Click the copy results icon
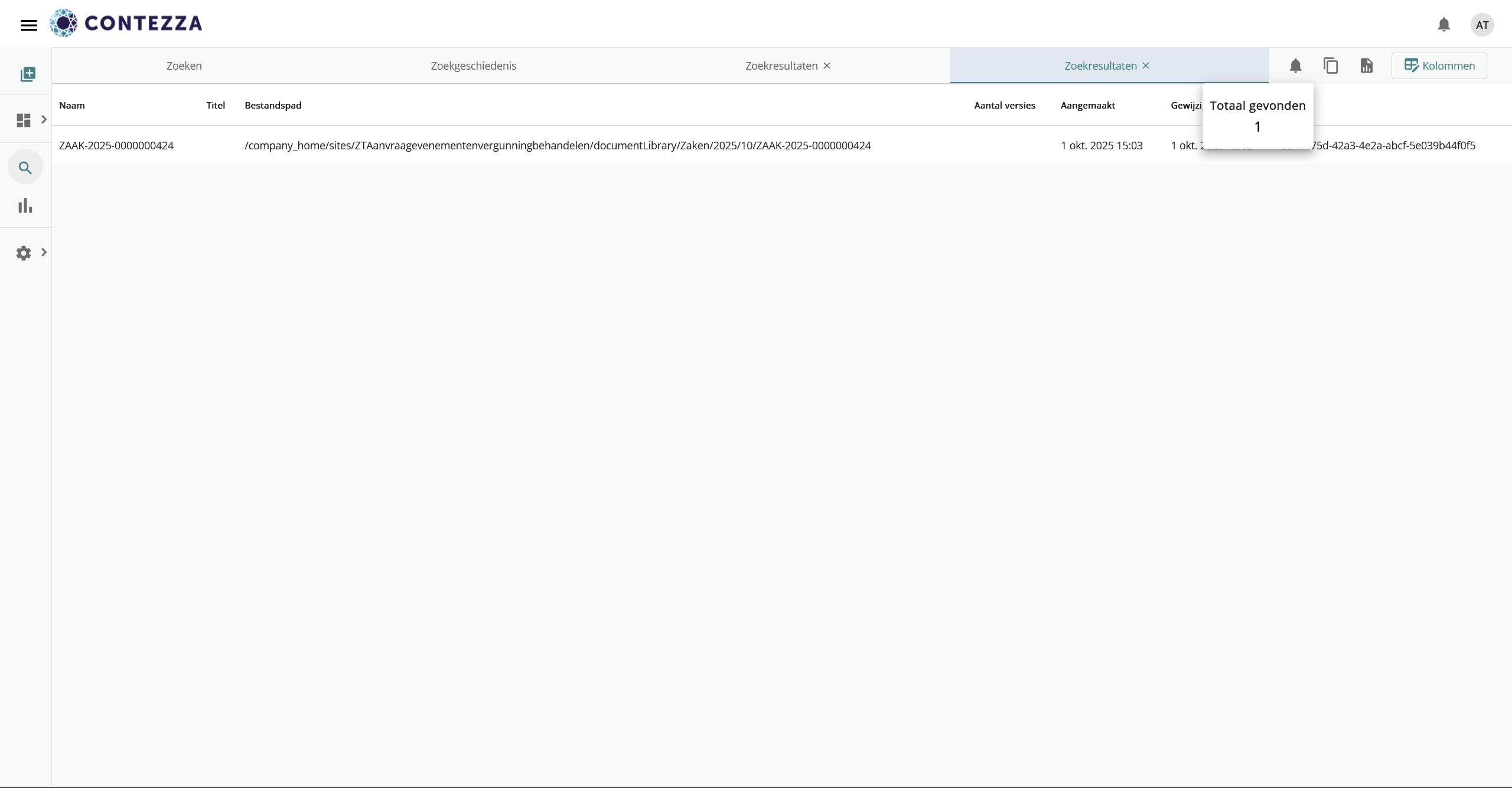The image size is (1512, 788). pyautogui.click(x=1331, y=66)
